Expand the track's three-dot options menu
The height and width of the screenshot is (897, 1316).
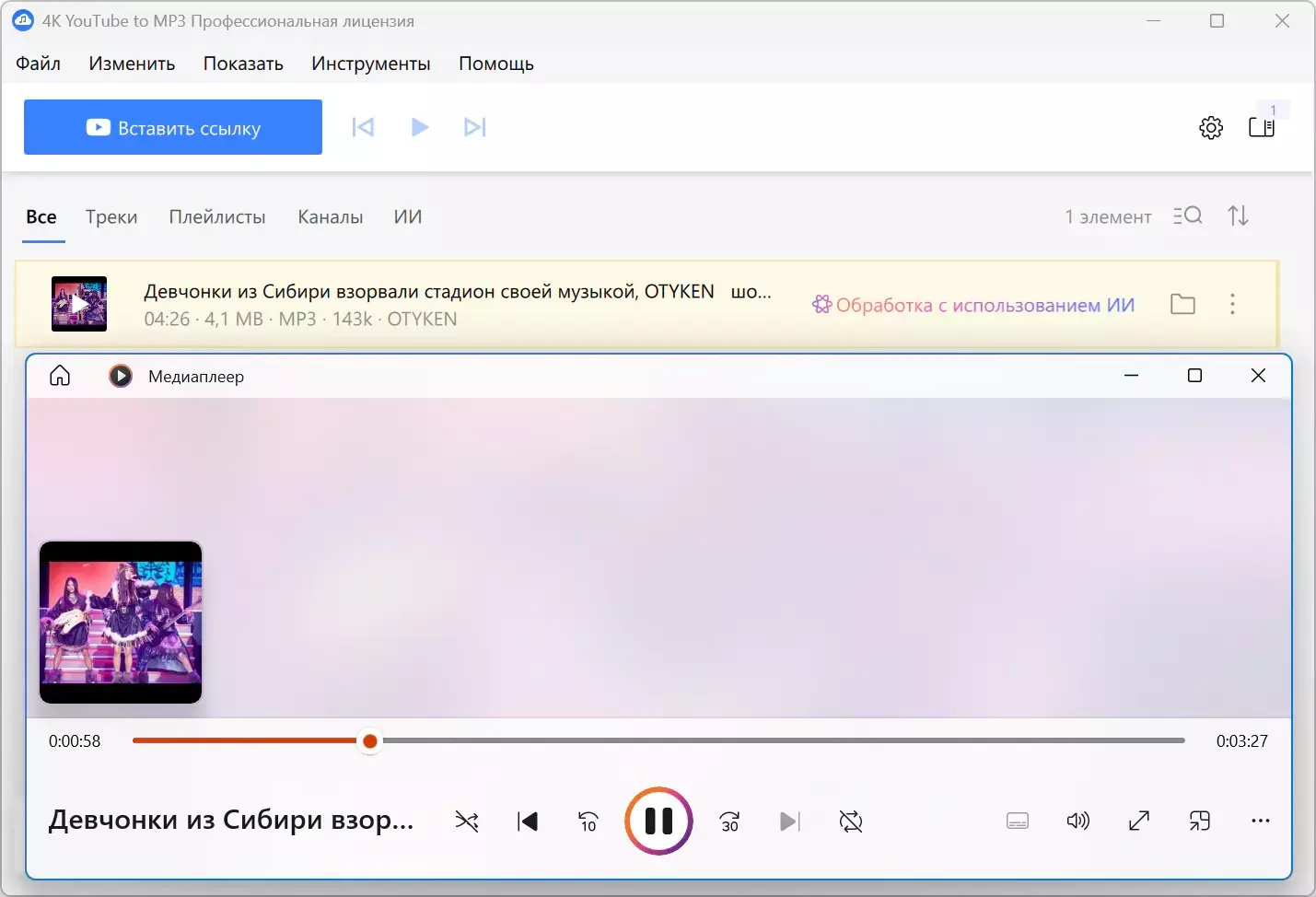pyautogui.click(x=1232, y=304)
